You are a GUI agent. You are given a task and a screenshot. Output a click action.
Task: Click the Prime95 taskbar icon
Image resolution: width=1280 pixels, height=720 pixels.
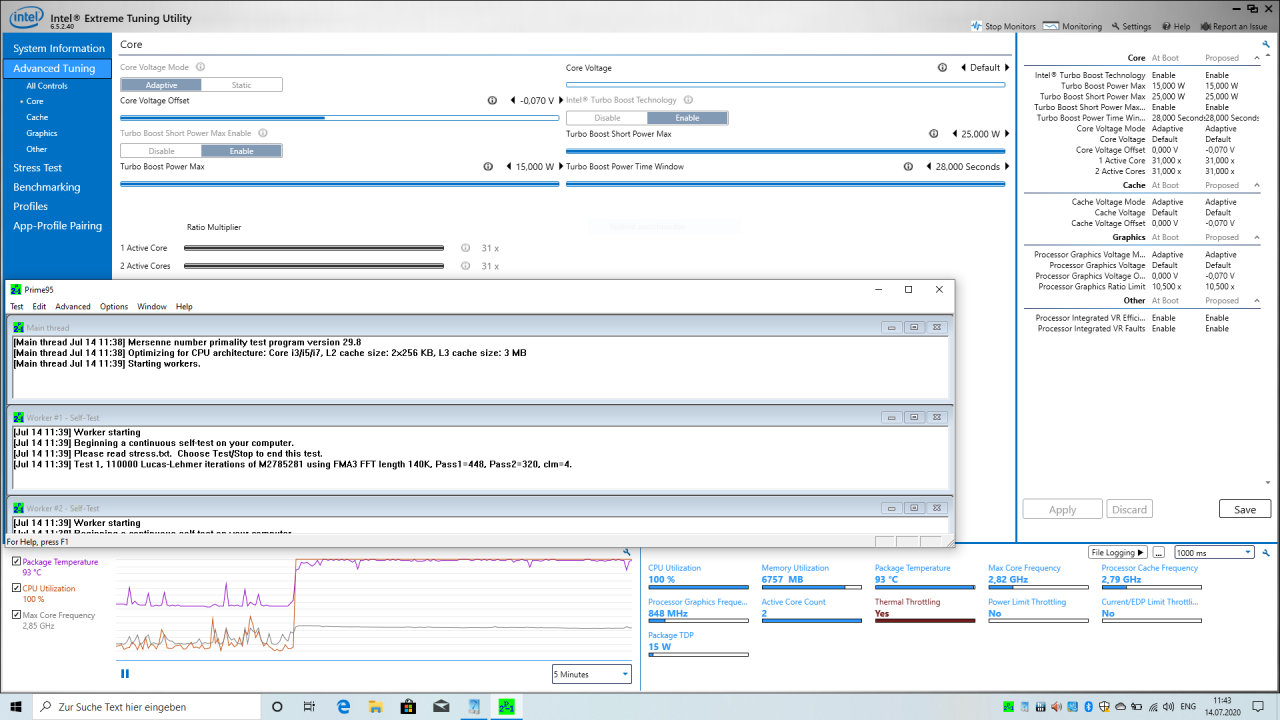click(x=506, y=706)
